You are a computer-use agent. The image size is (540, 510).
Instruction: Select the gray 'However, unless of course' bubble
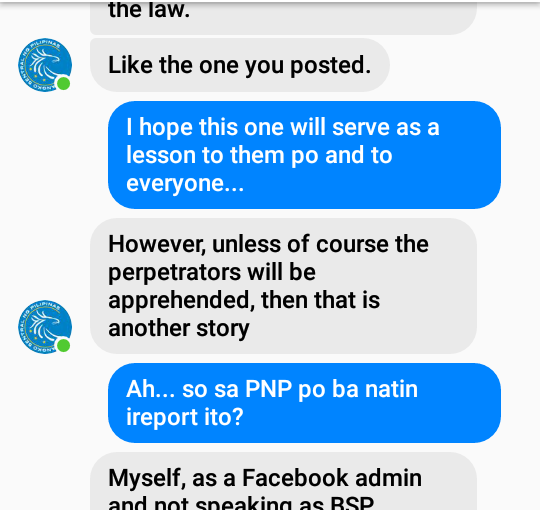pyautogui.click(x=283, y=286)
